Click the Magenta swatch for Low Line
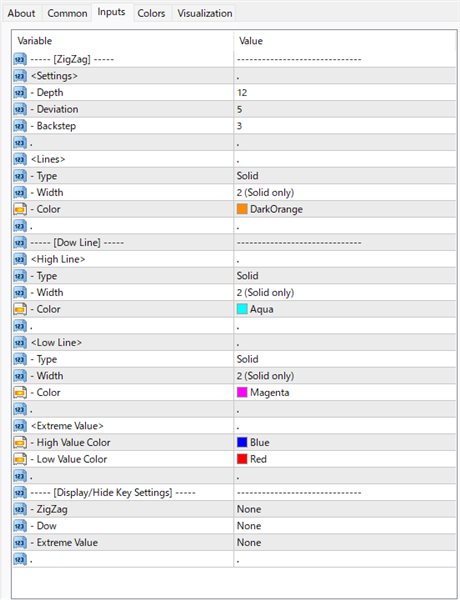 tap(242, 392)
